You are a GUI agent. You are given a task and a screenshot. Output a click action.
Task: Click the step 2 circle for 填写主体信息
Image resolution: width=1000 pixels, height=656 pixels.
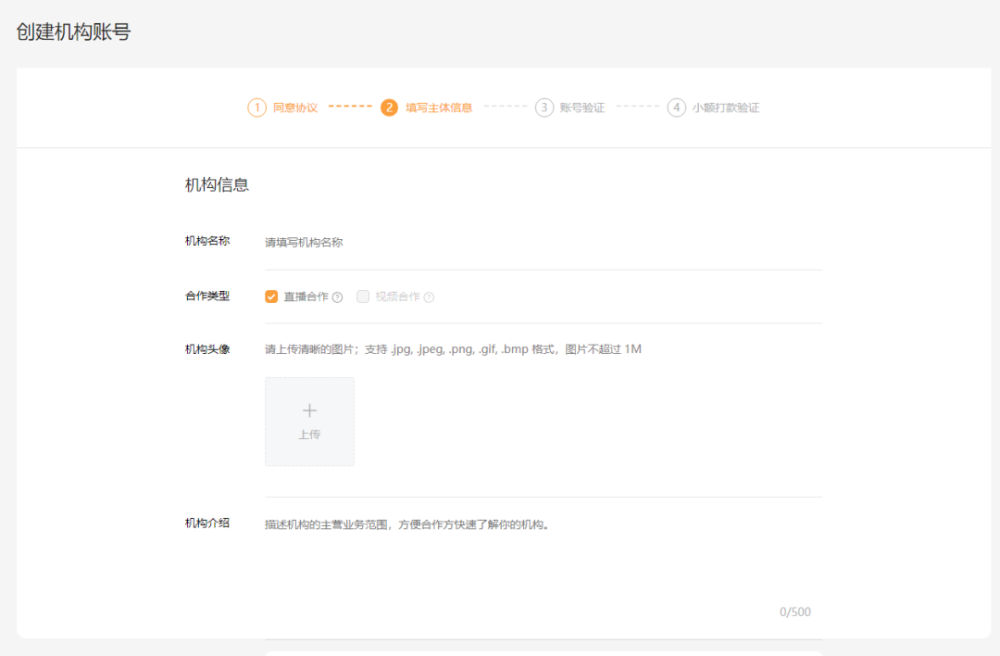pyautogui.click(x=387, y=107)
